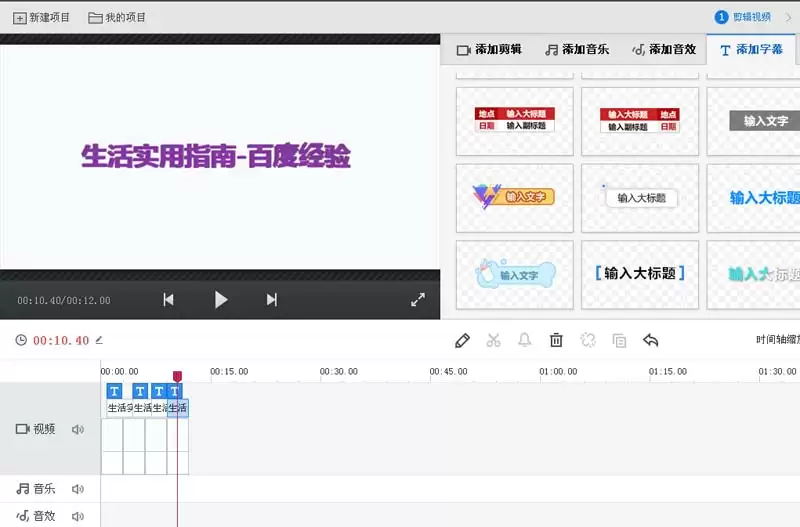Click the red playhead marker
The image size is (800, 527).
pos(177,377)
